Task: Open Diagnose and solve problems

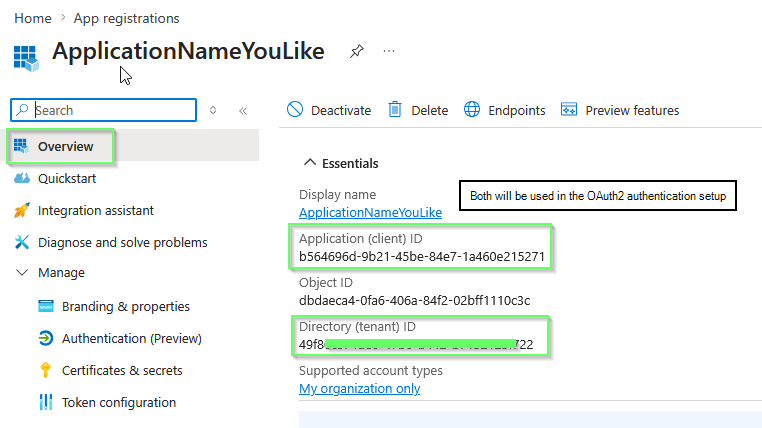Action: (x=122, y=242)
